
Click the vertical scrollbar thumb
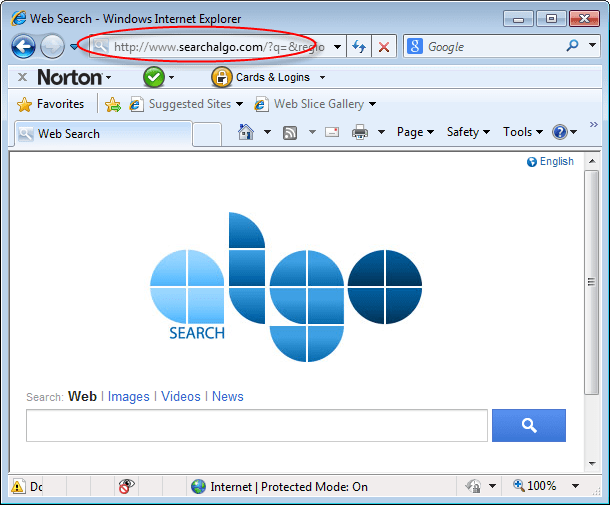pyautogui.click(x=592, y=282)
